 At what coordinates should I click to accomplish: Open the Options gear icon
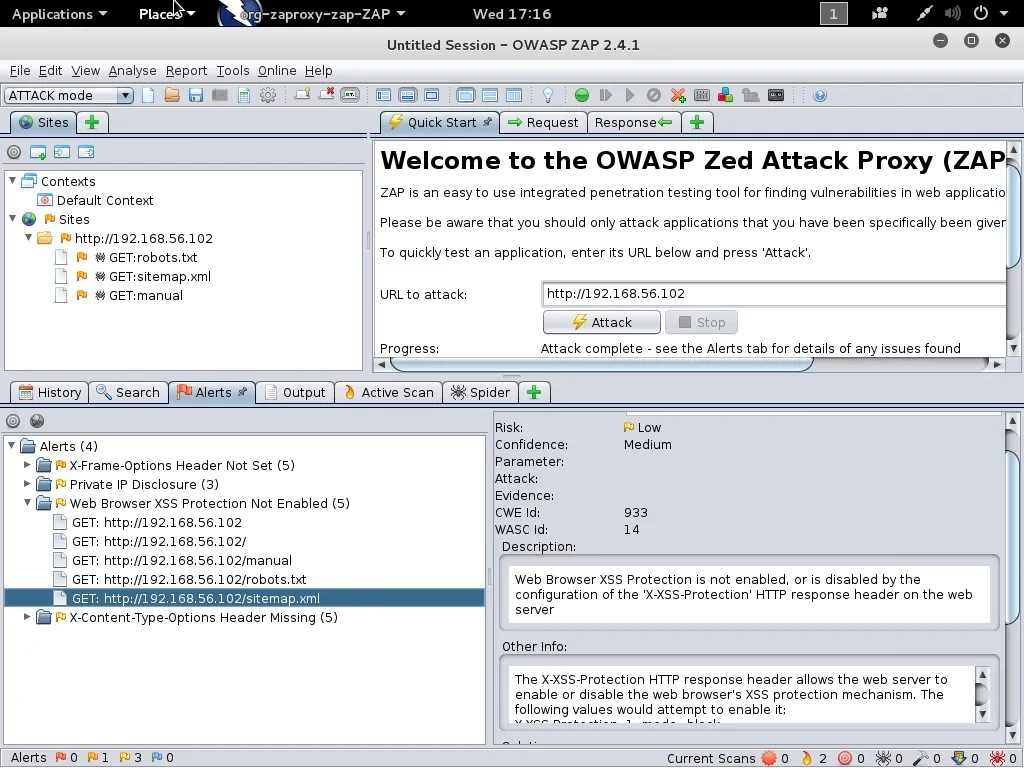click(268, 95)
